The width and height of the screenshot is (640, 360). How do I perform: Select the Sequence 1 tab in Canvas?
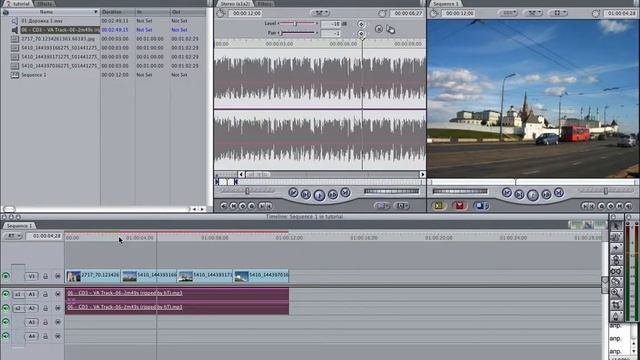(445, 4)
